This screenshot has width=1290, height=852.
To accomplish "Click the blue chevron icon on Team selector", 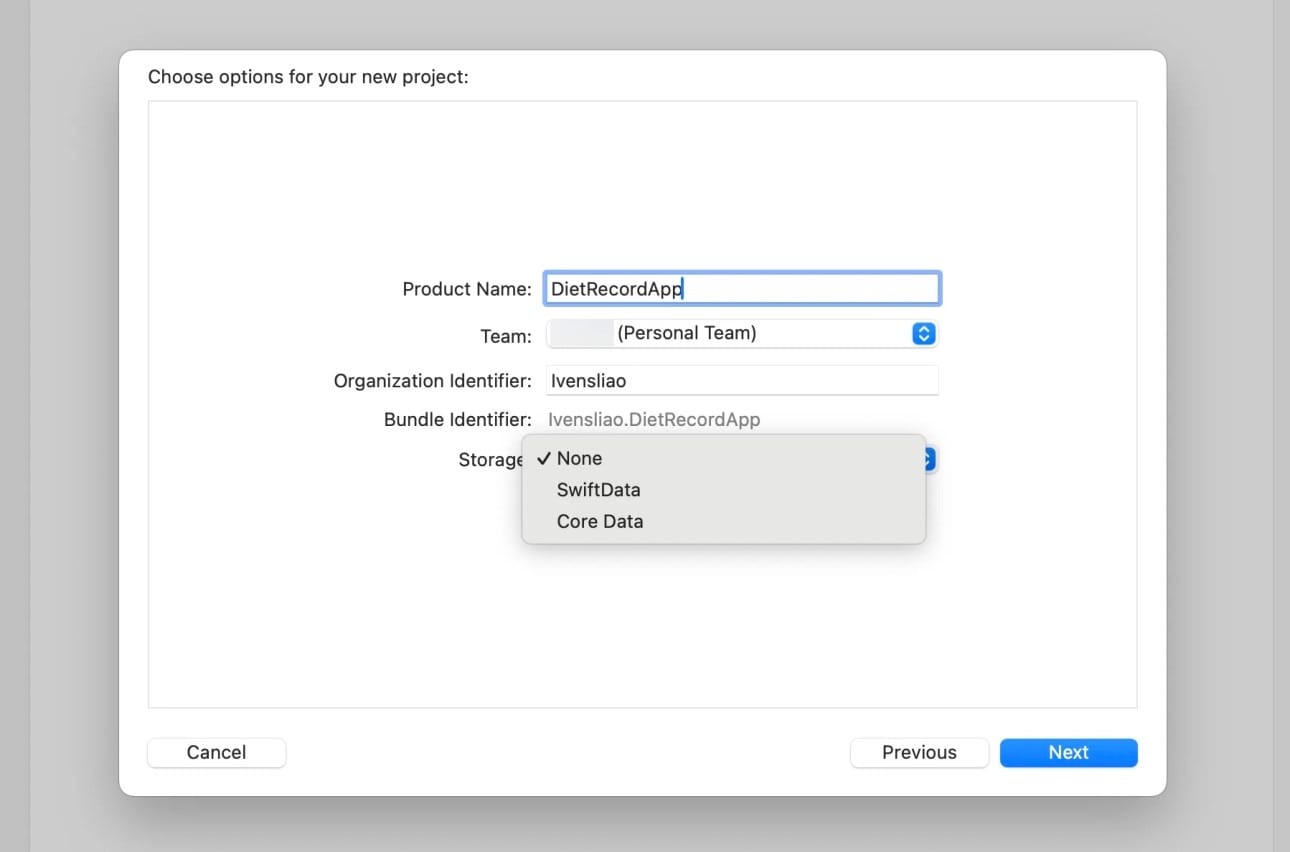I will pyautogui.click(x=923, y=334).
